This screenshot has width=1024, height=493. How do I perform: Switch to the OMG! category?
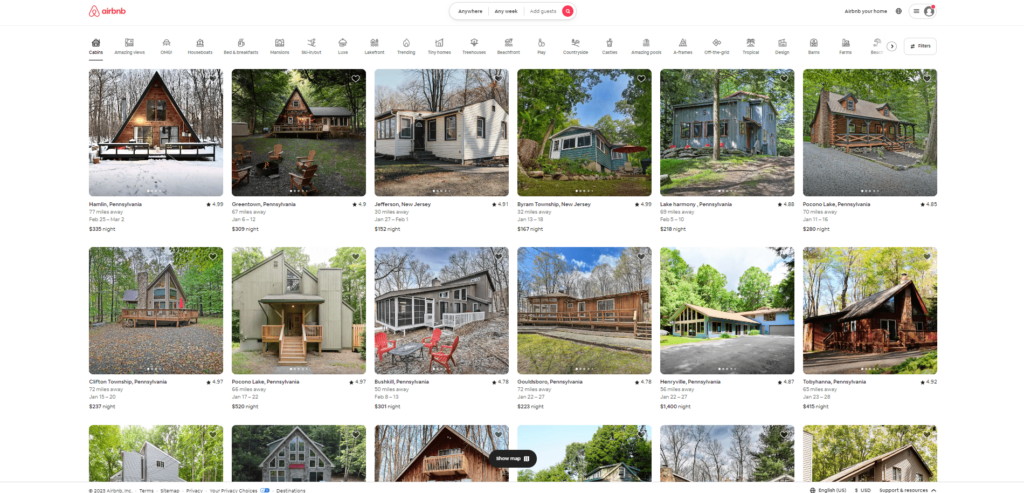(167, 46)
